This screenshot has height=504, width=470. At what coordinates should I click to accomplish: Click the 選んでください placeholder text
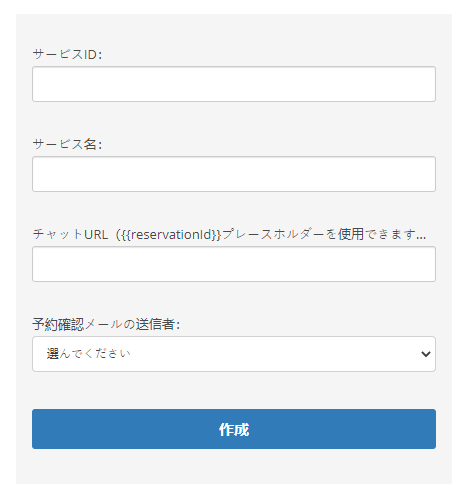click(88, 354)
